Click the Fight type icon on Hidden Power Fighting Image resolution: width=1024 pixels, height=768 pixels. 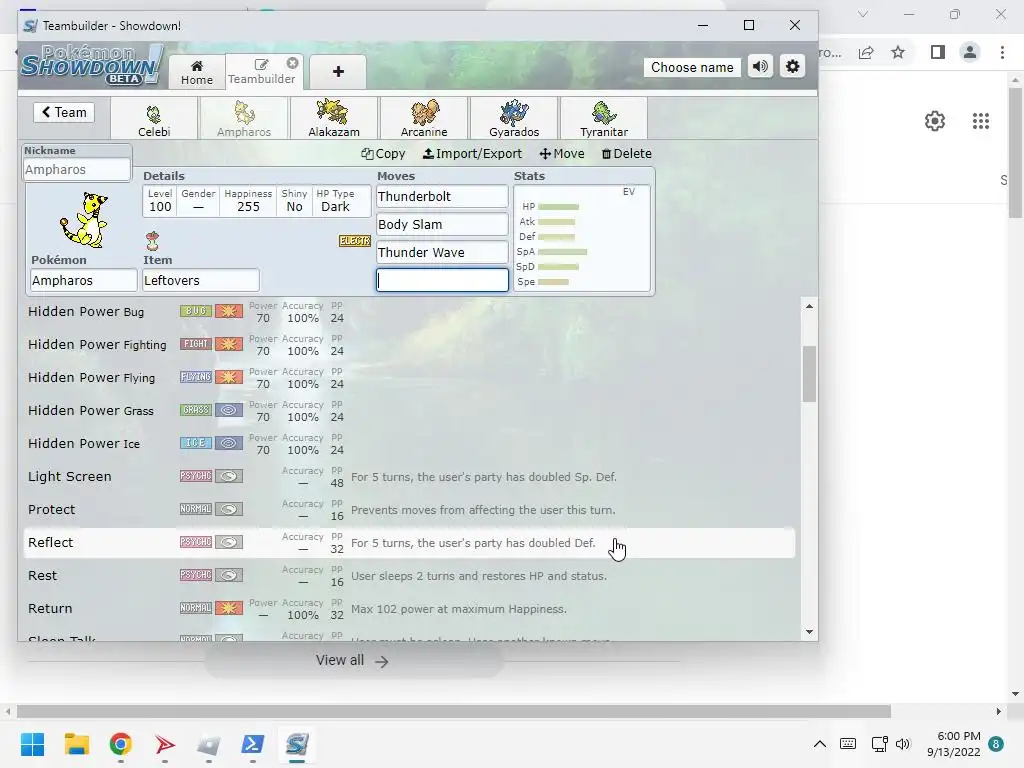tap(196, 344)
